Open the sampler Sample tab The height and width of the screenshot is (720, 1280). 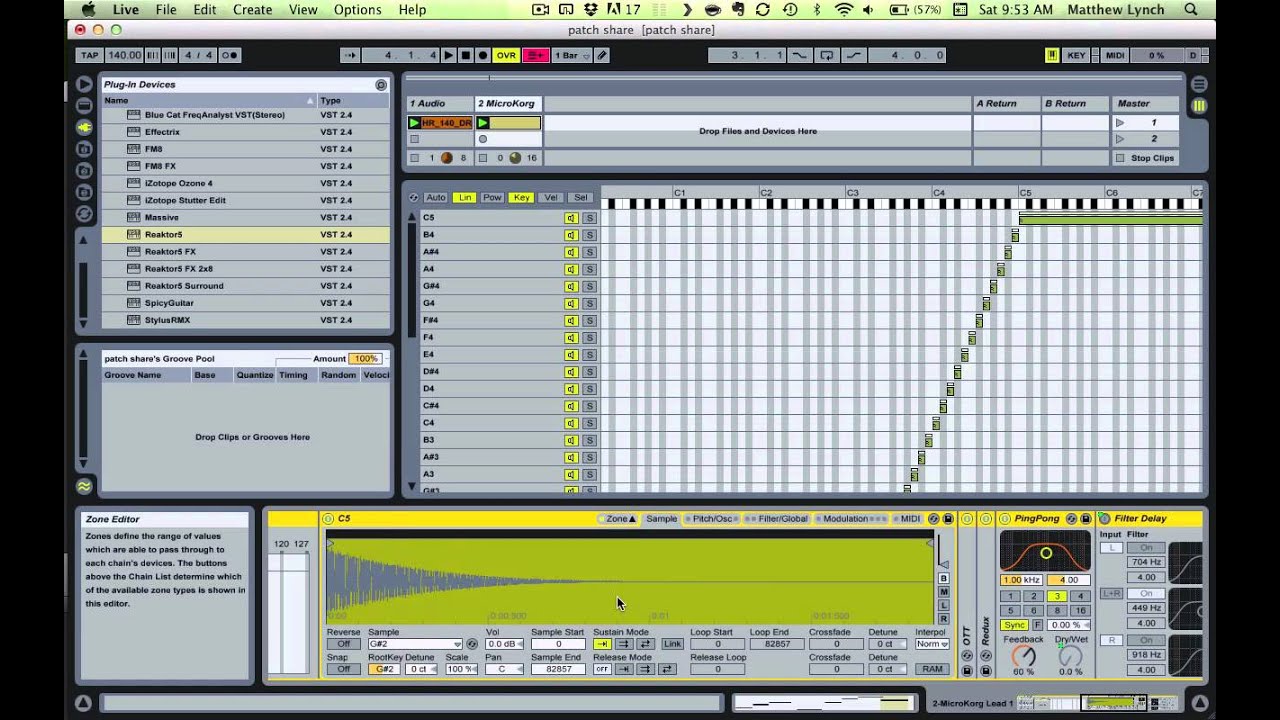tap(660, 519)
